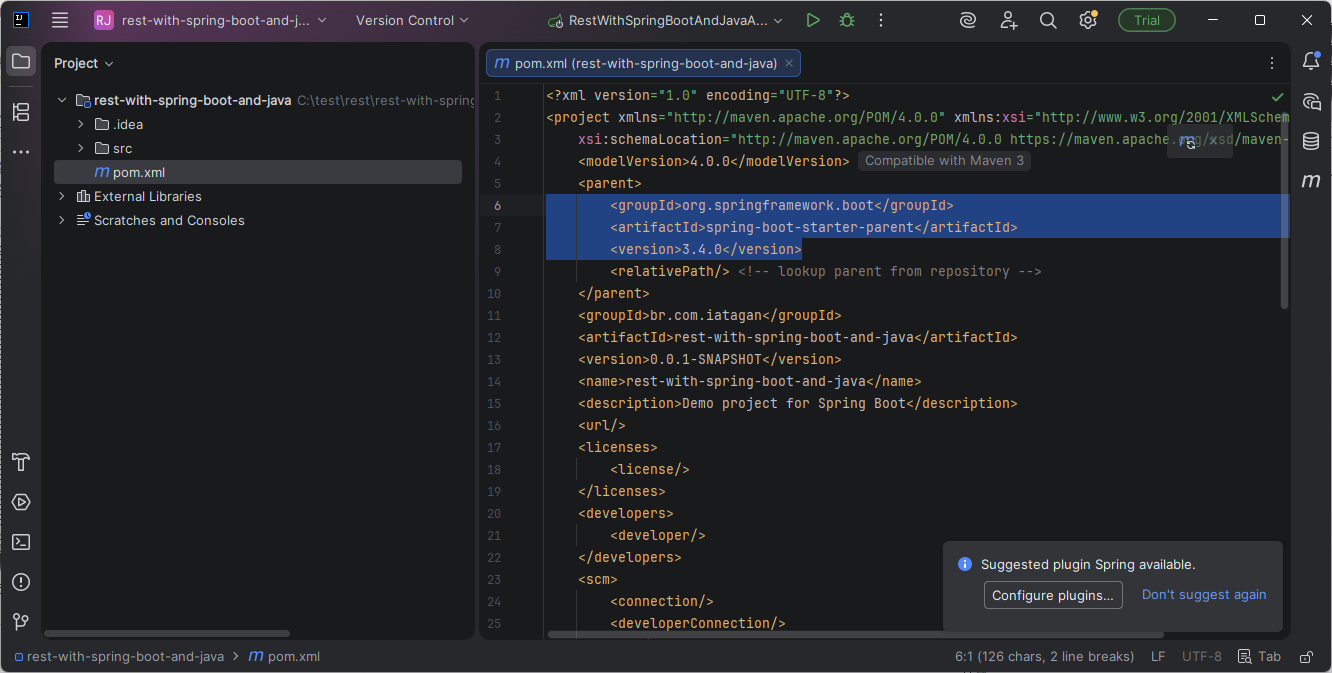Open the Maven tool window
The height and width of the screenshot is (673, 1332).
tap(1311, 181)
